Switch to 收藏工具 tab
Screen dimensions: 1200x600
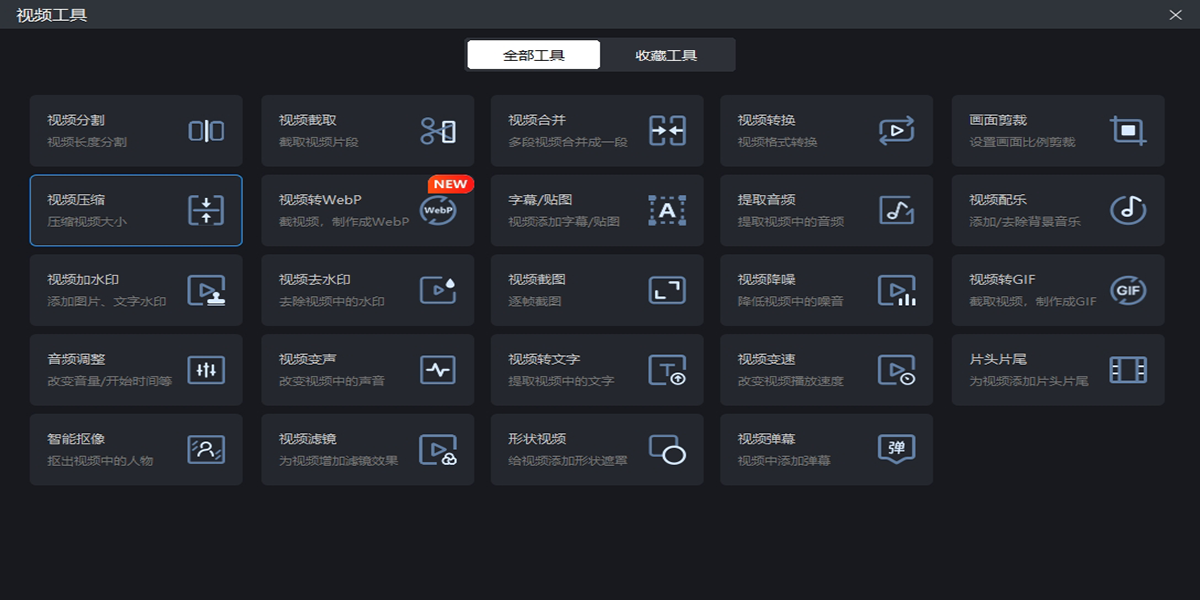tap(666, 55)
